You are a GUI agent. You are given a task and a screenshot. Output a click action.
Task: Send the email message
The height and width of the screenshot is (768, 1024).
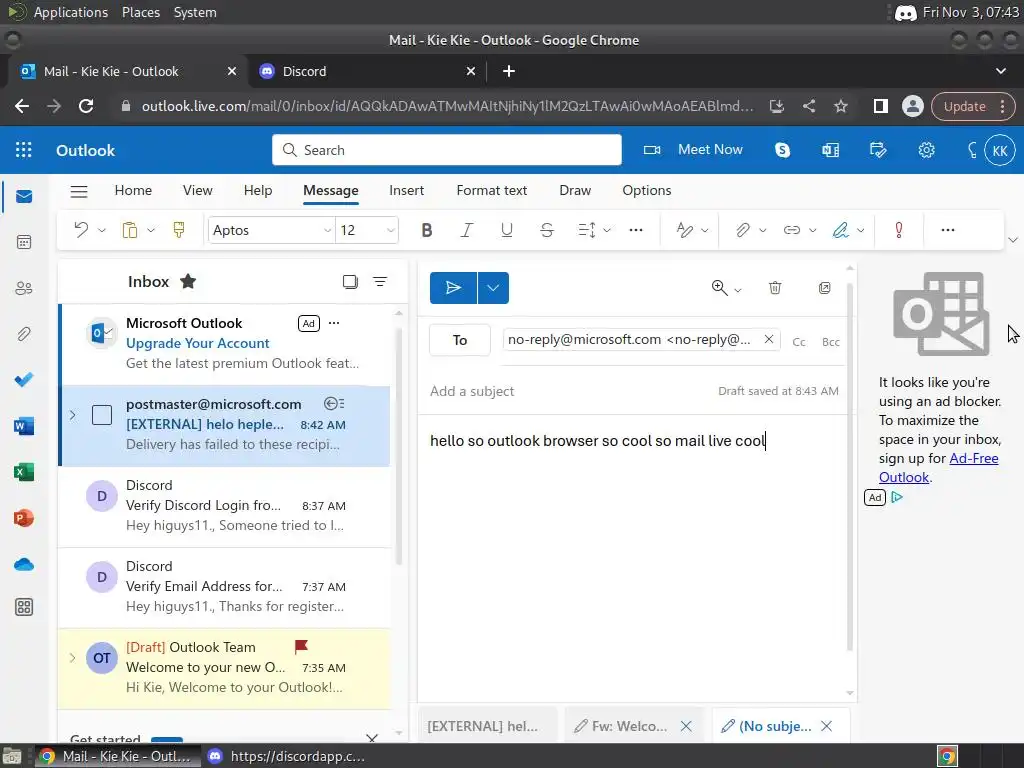tap(453, 288)
